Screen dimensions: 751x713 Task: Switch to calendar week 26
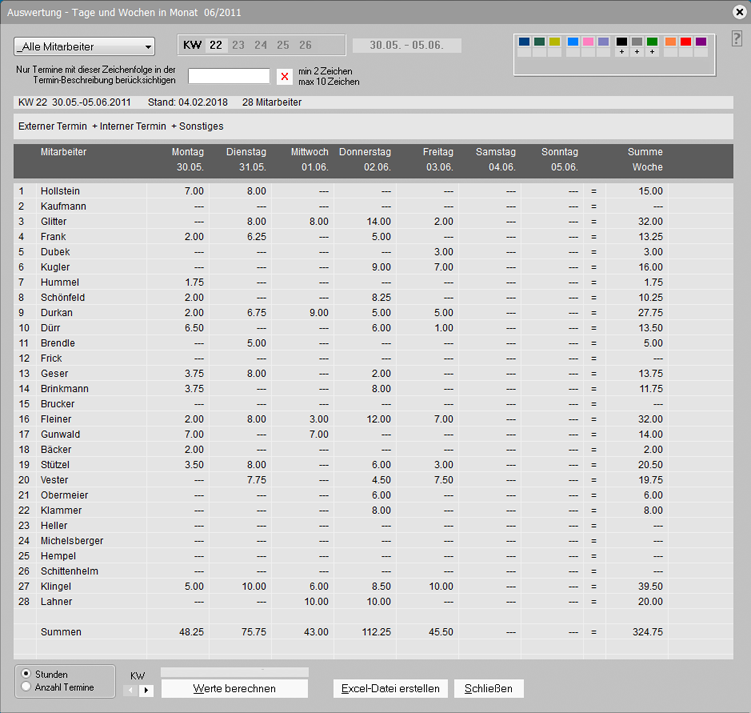coord(305,45)
